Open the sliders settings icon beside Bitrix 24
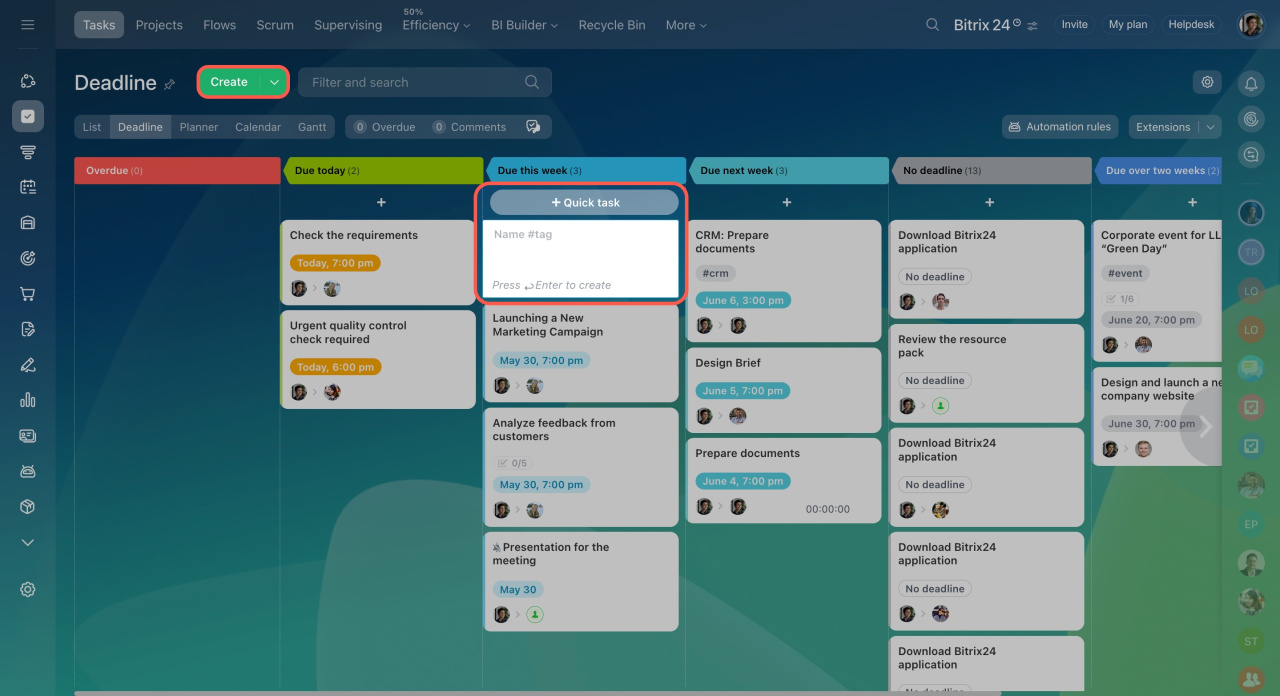Viewport: 1280px width, 696px height. click(1033, 25)
